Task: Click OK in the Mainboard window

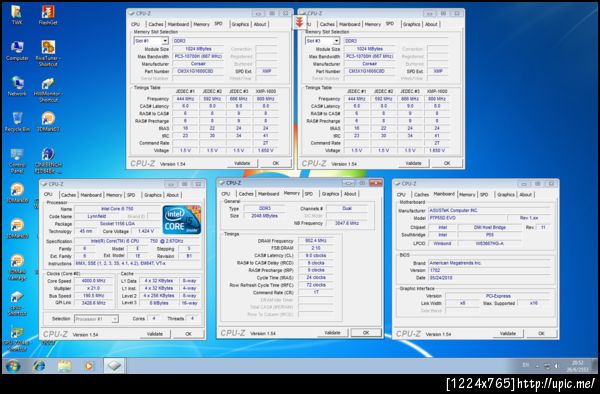Action: [541, 334]
